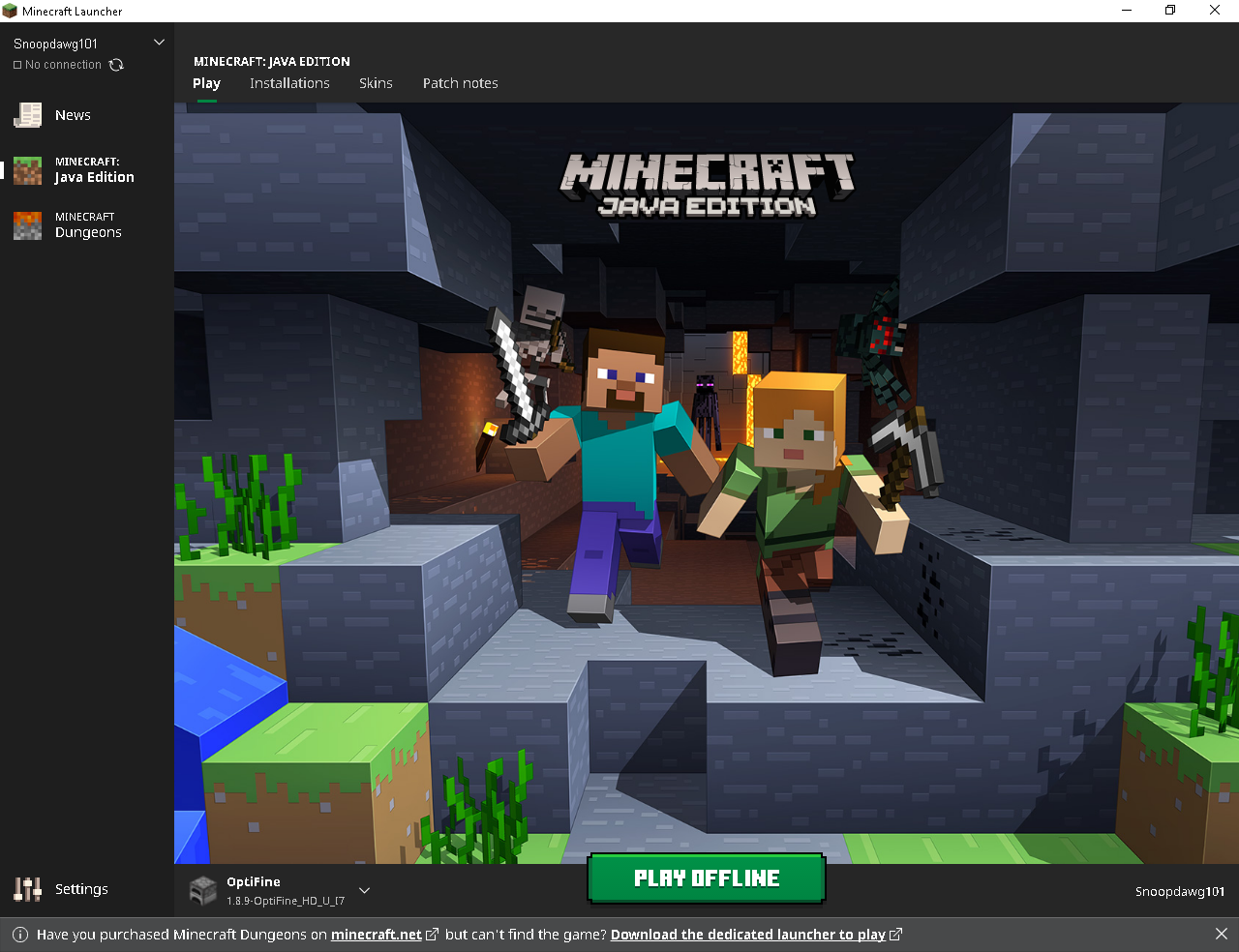View the Patch notes tab
Viewport: 1239px width, 952px height.
[461, 83]
